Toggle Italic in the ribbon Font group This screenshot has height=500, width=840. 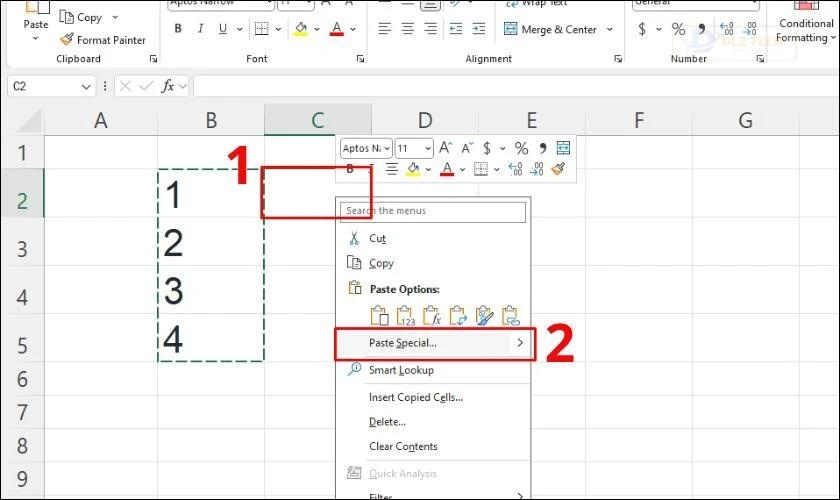coord(203,29)
